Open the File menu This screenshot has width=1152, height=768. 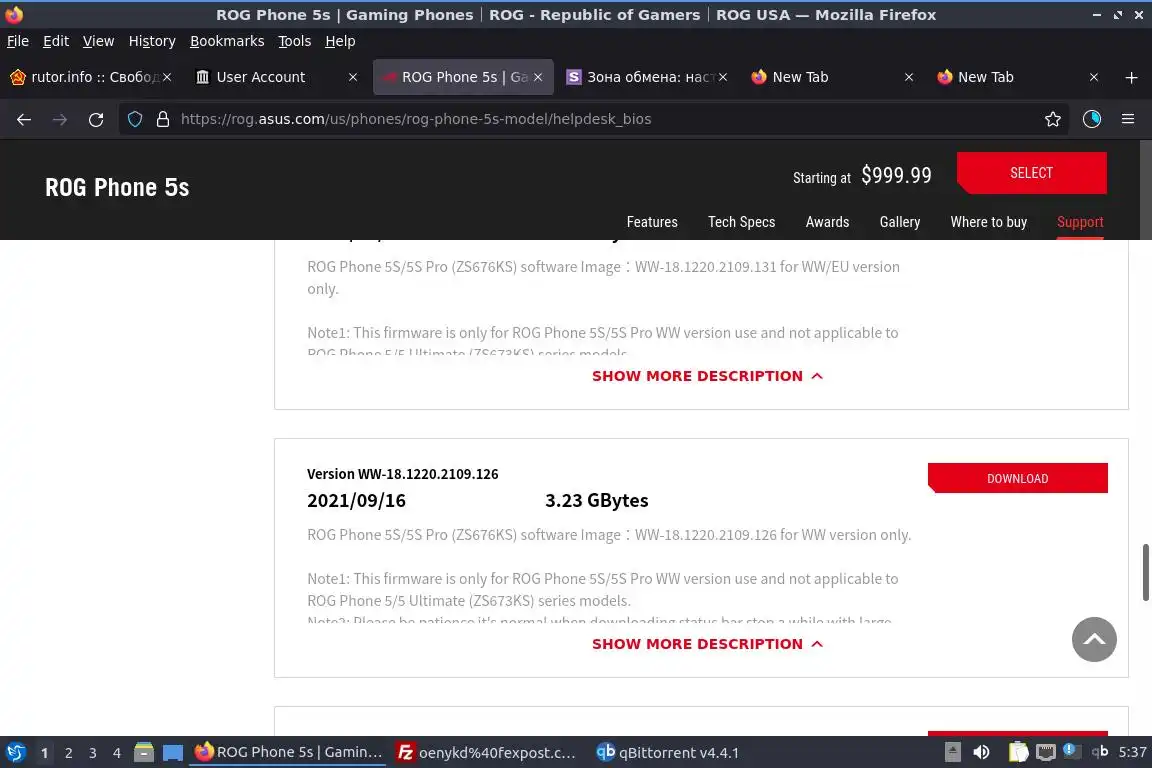tap(18, 41)
